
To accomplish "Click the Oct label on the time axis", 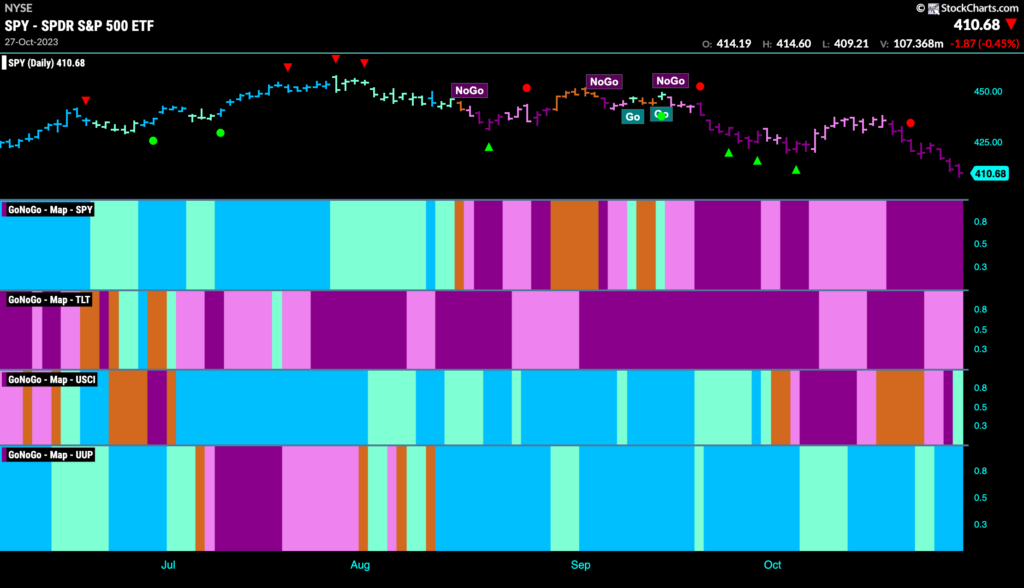I will 772,564.
